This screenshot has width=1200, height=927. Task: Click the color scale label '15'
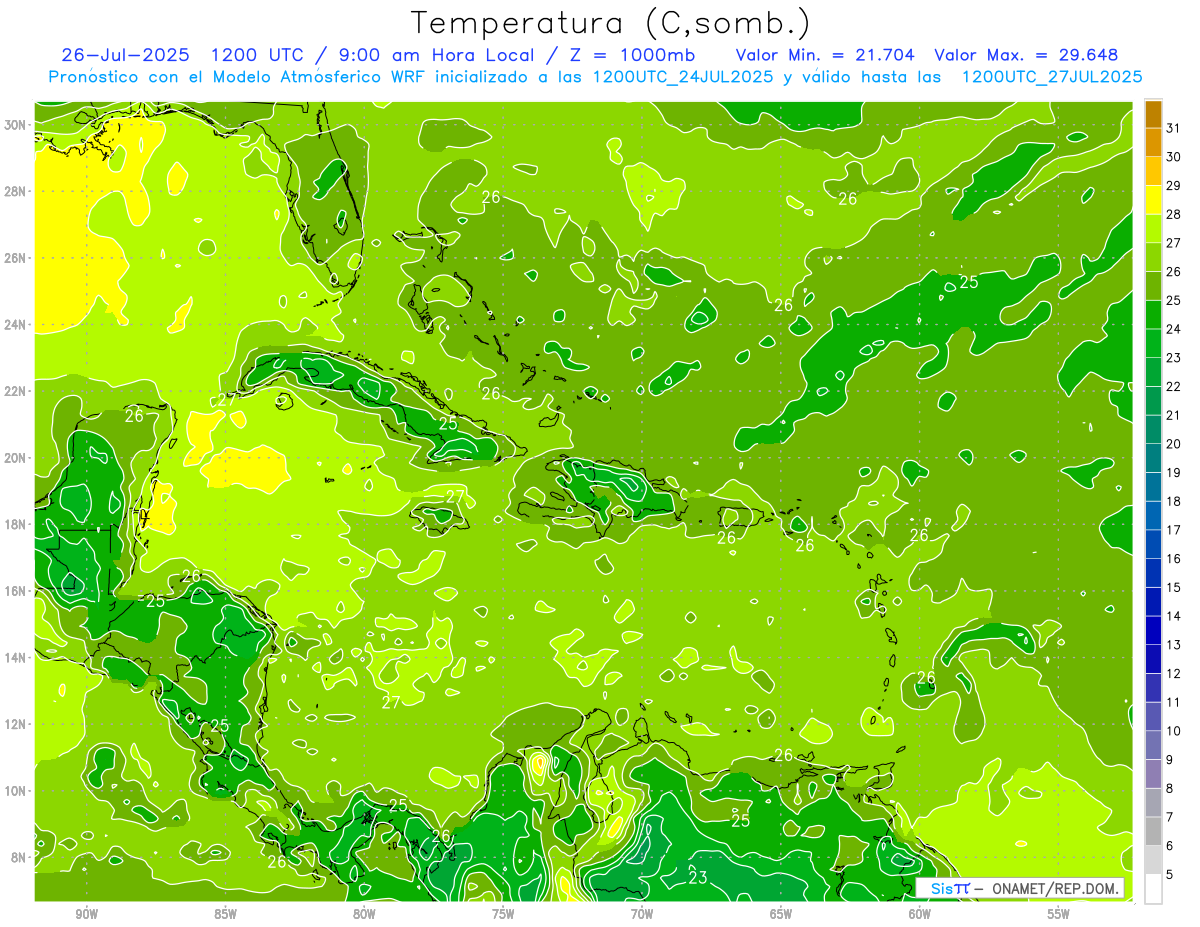coord(1173,587)
